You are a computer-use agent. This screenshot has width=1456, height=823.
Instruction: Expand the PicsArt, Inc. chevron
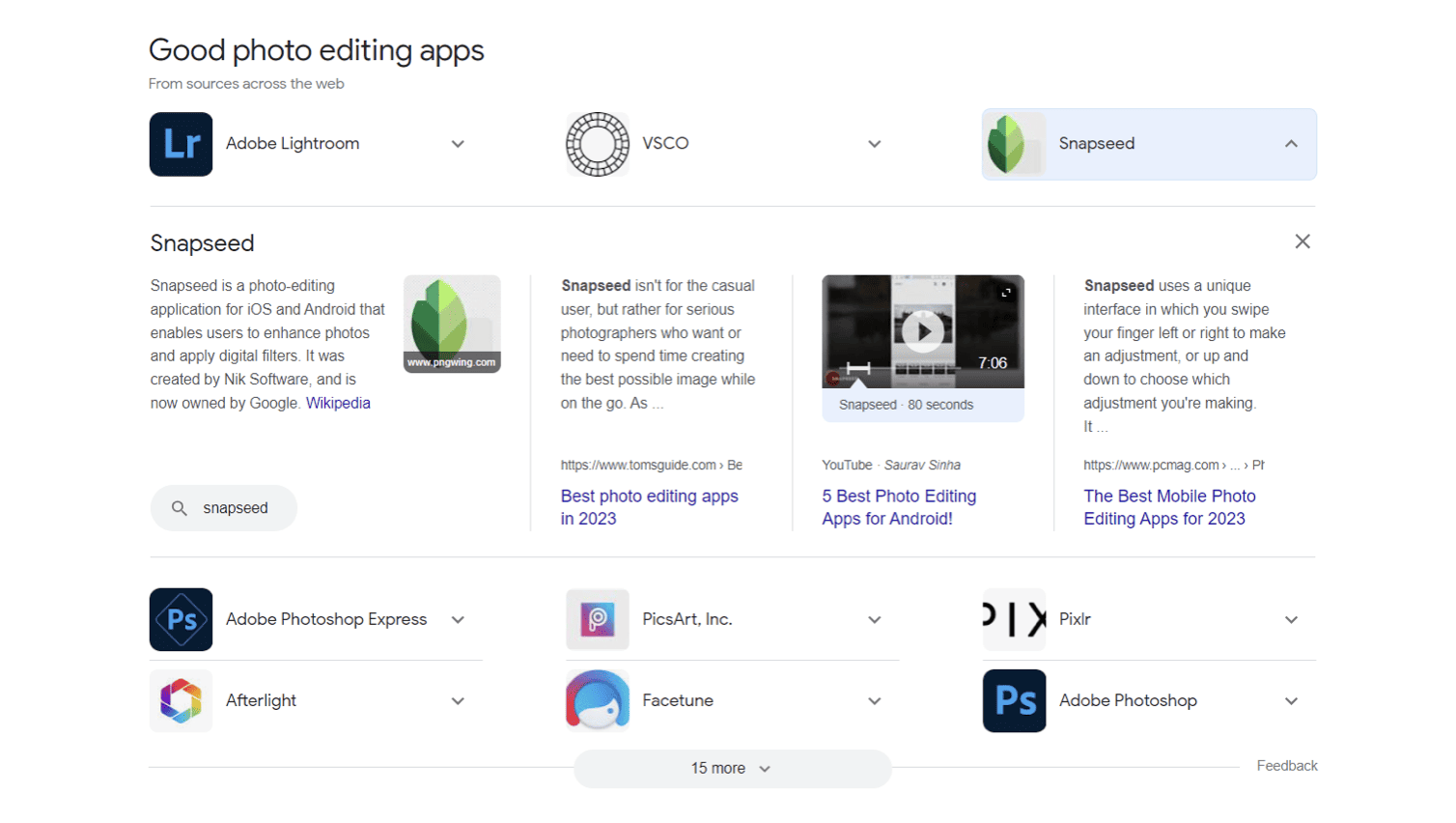pyautogui.click(x=874, y=620)
